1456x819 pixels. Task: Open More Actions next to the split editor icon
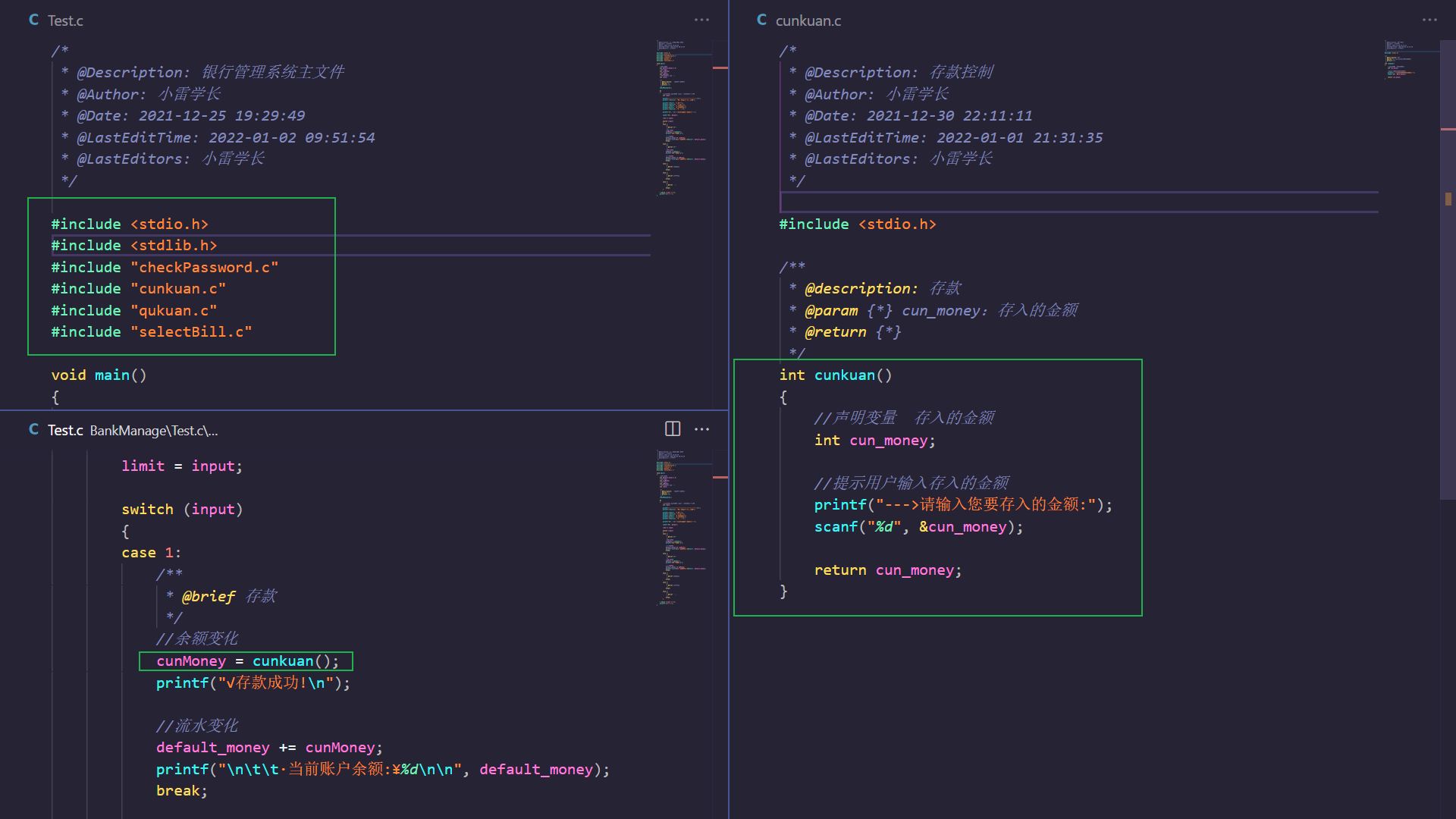(702, 429)
